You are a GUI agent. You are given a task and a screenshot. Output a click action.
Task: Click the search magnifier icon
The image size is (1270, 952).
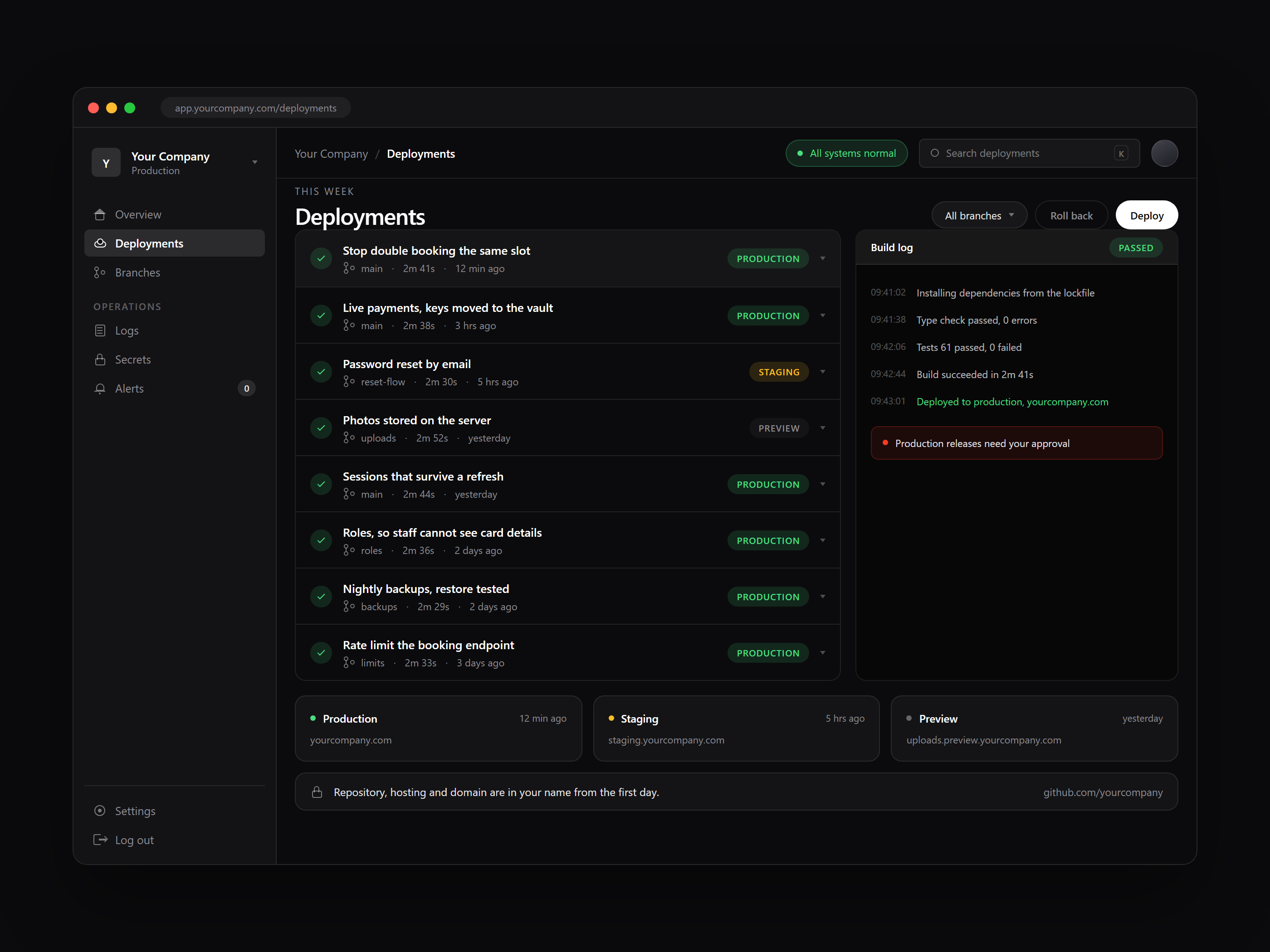coord(935,153)
